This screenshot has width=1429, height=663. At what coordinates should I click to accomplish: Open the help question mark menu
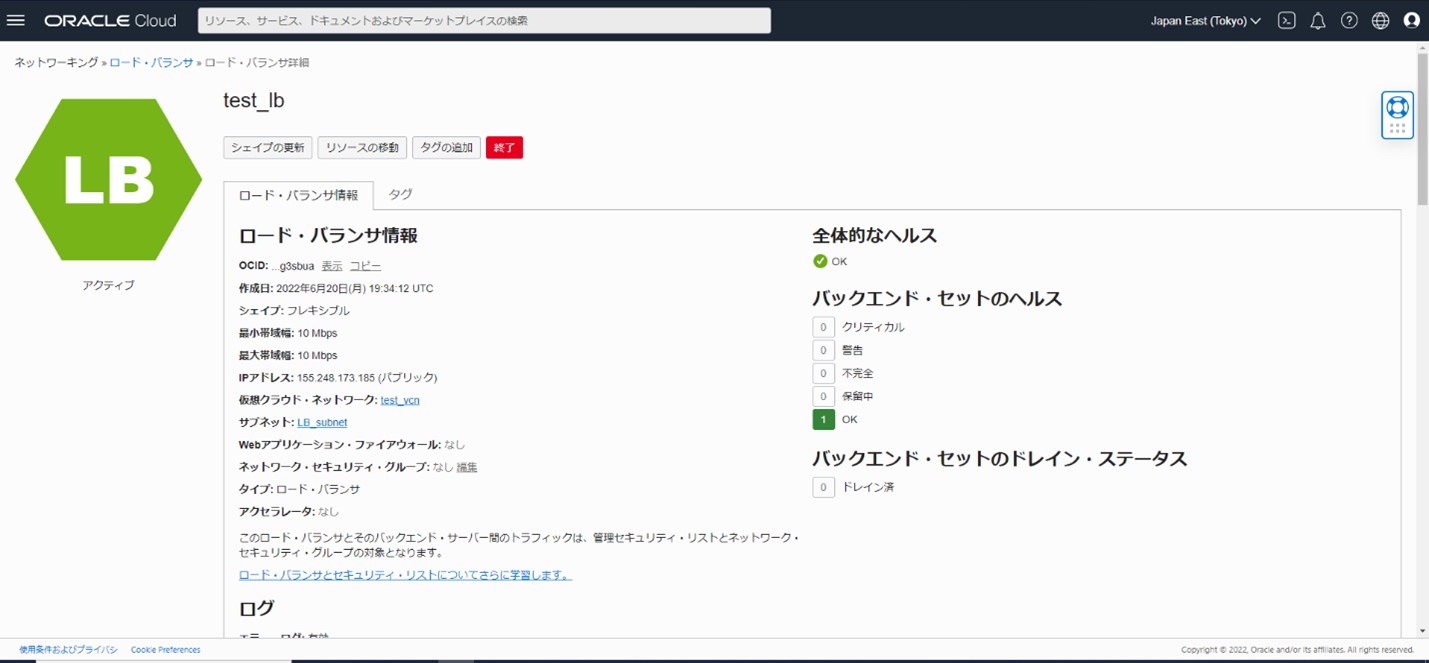pyautogui.click(x=1349, y=21)
